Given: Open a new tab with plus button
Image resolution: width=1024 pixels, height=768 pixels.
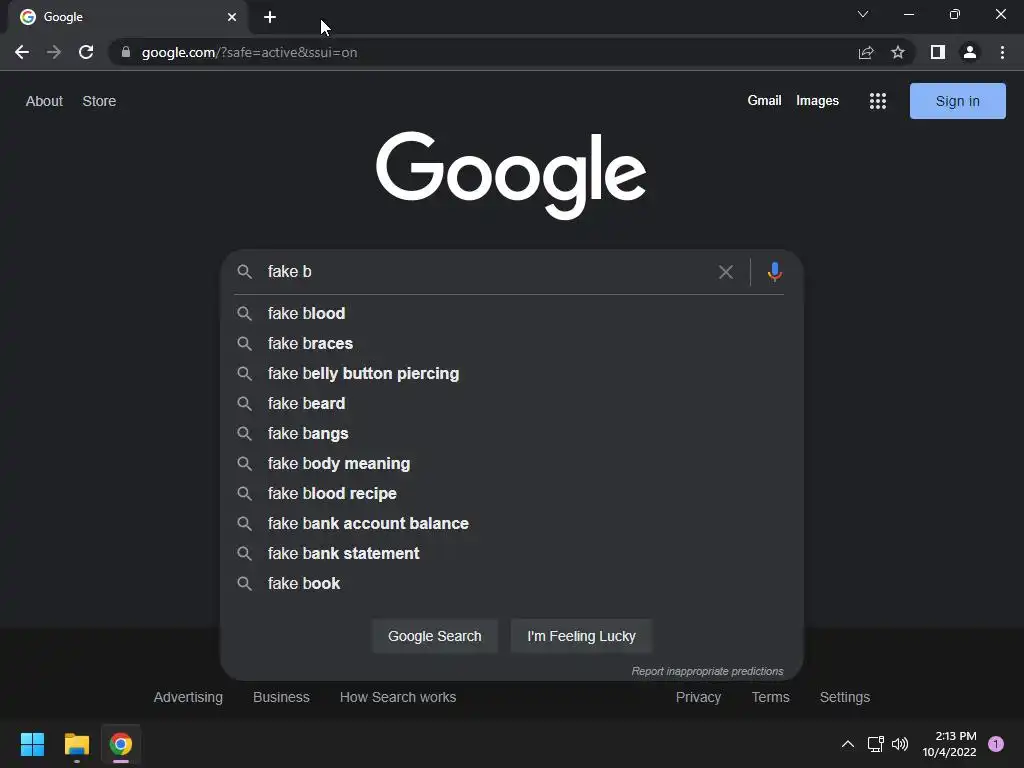Looking at the screenshot, I should point(270,17).
